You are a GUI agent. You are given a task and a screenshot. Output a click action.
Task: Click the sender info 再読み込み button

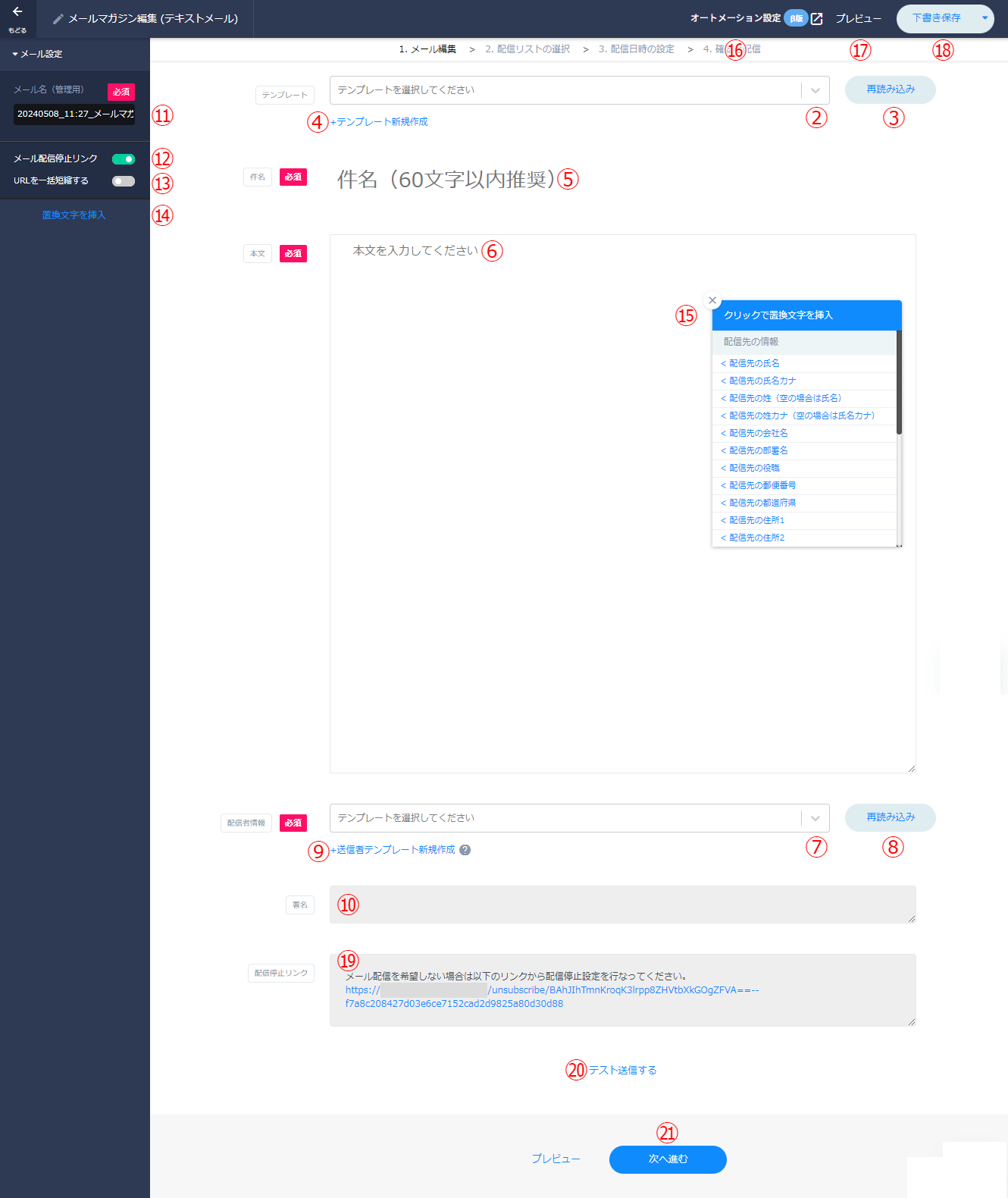(891, 817)
